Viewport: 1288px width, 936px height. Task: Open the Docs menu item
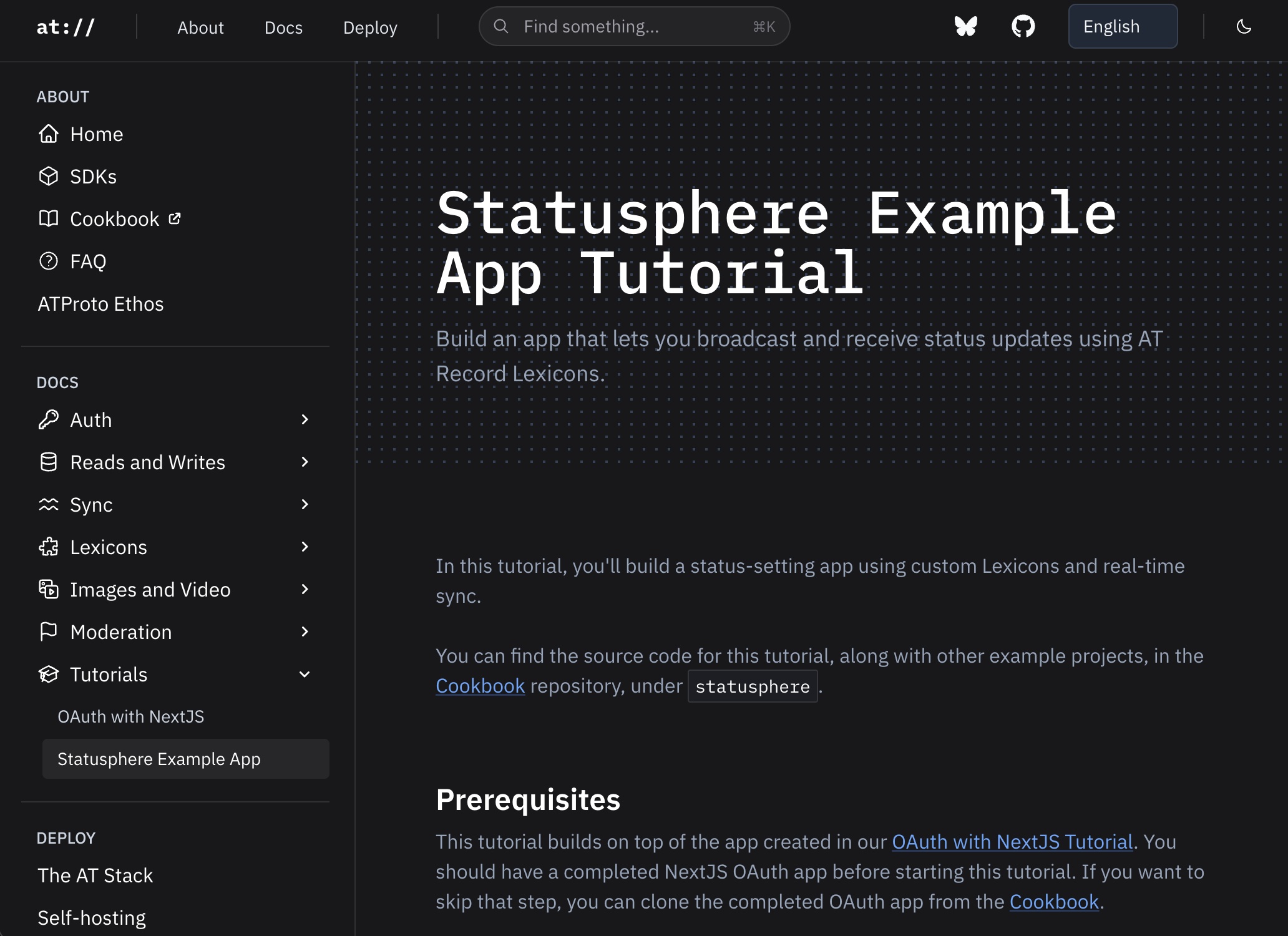point(283,27)
